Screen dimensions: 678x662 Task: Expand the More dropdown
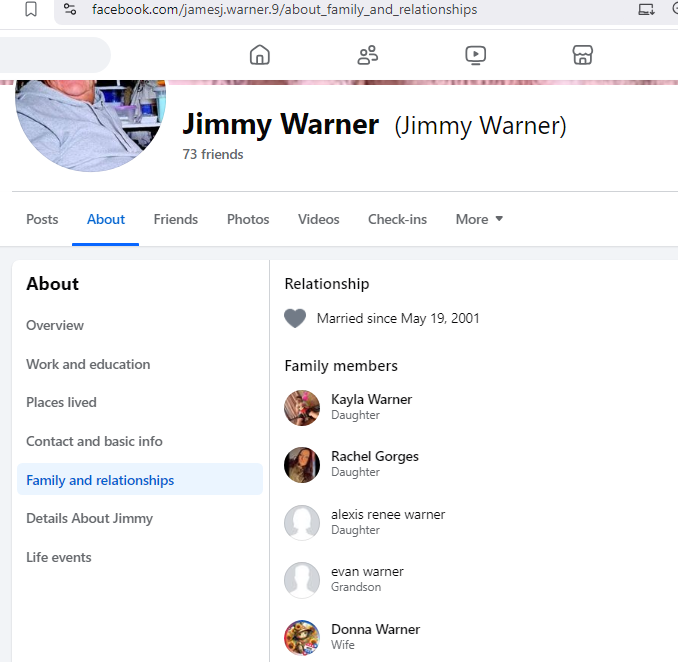click(479, 219)
